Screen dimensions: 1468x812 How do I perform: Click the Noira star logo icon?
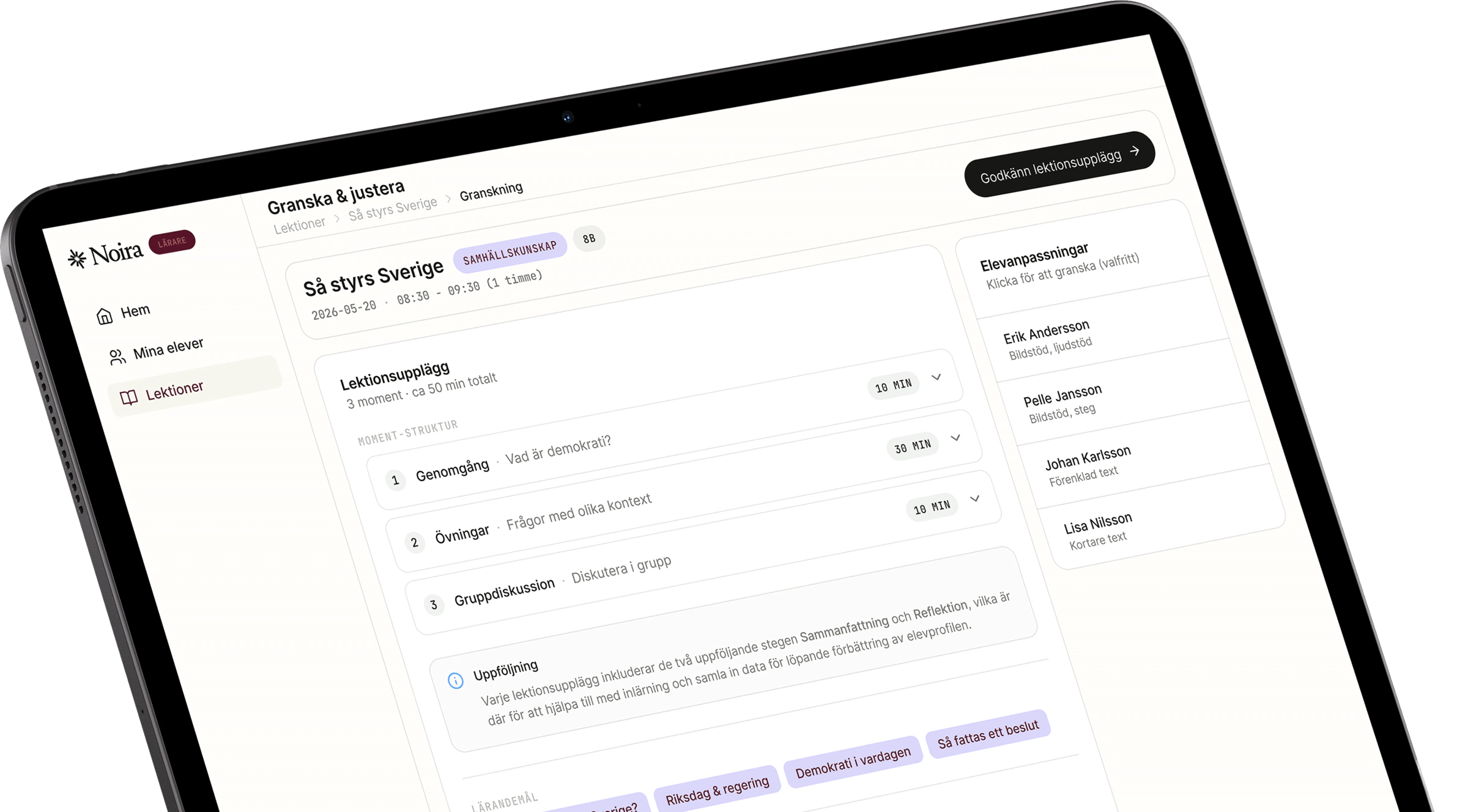pyautogui.click(x=77, y=259)
